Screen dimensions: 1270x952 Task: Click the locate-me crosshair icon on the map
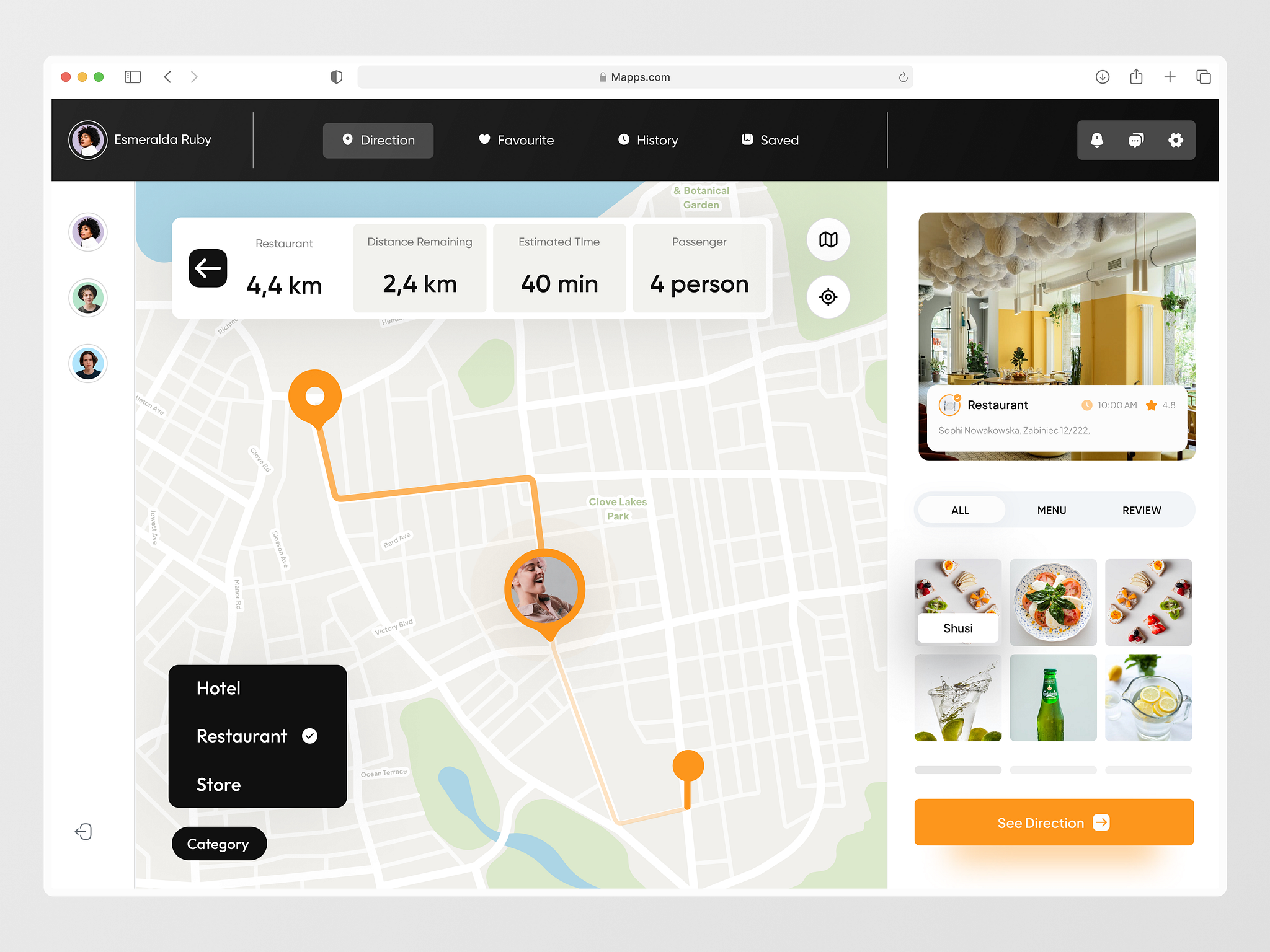[x=828, y=297]
